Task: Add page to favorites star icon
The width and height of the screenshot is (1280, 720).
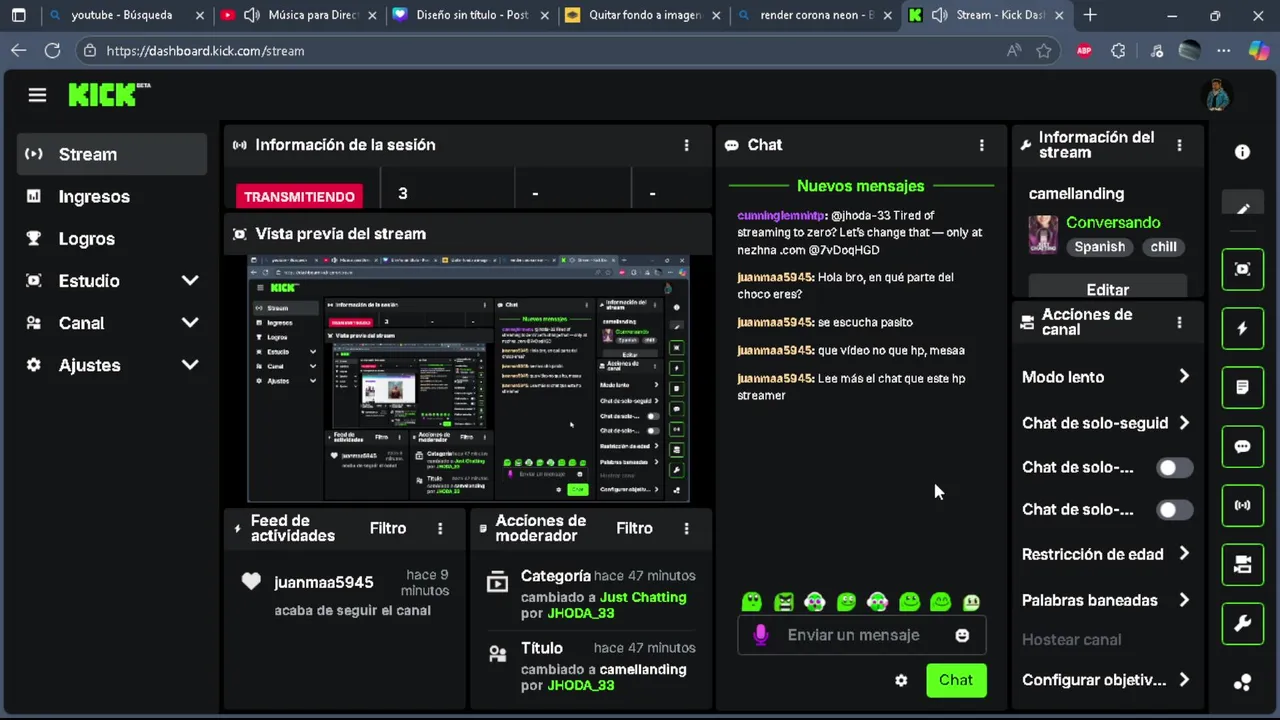Action: click(x=1044, y=51)
